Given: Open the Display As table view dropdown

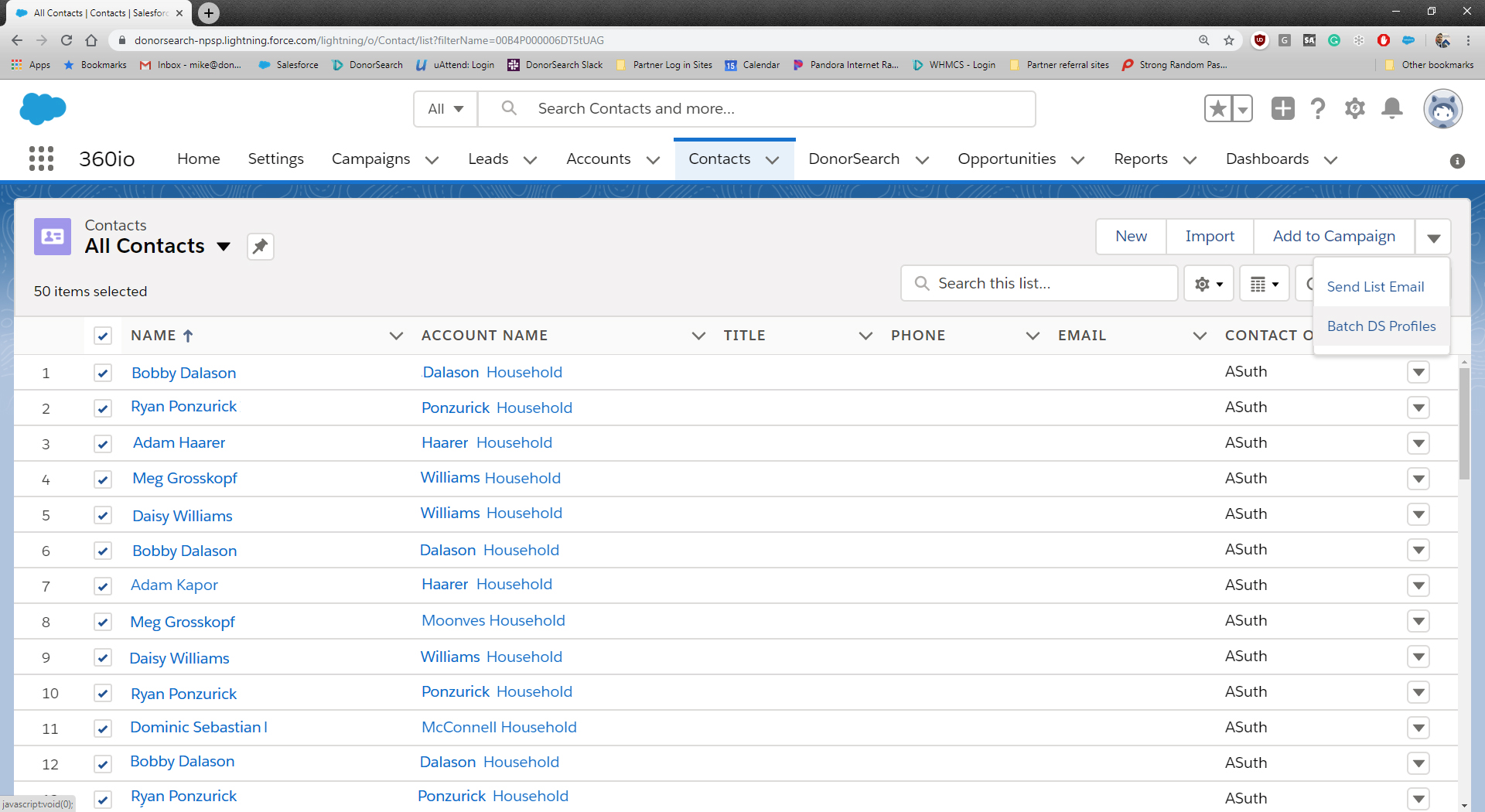Looking at the screenshot, I should (x=1264, y=285).
